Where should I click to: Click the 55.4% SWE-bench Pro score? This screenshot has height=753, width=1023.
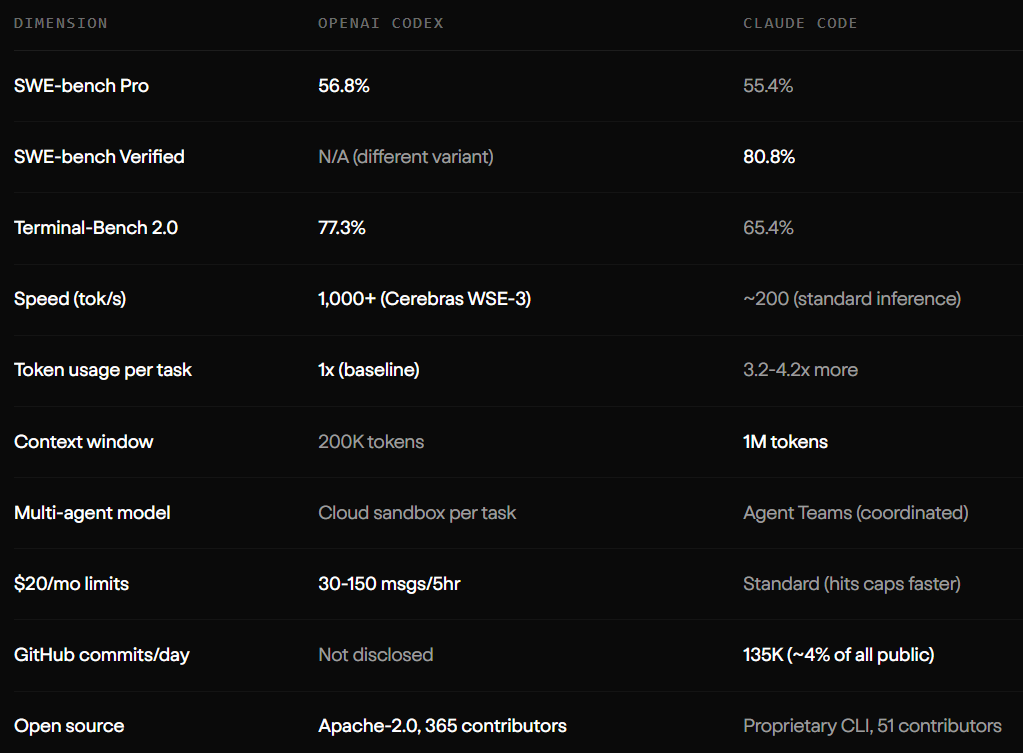tap(768, 86)
